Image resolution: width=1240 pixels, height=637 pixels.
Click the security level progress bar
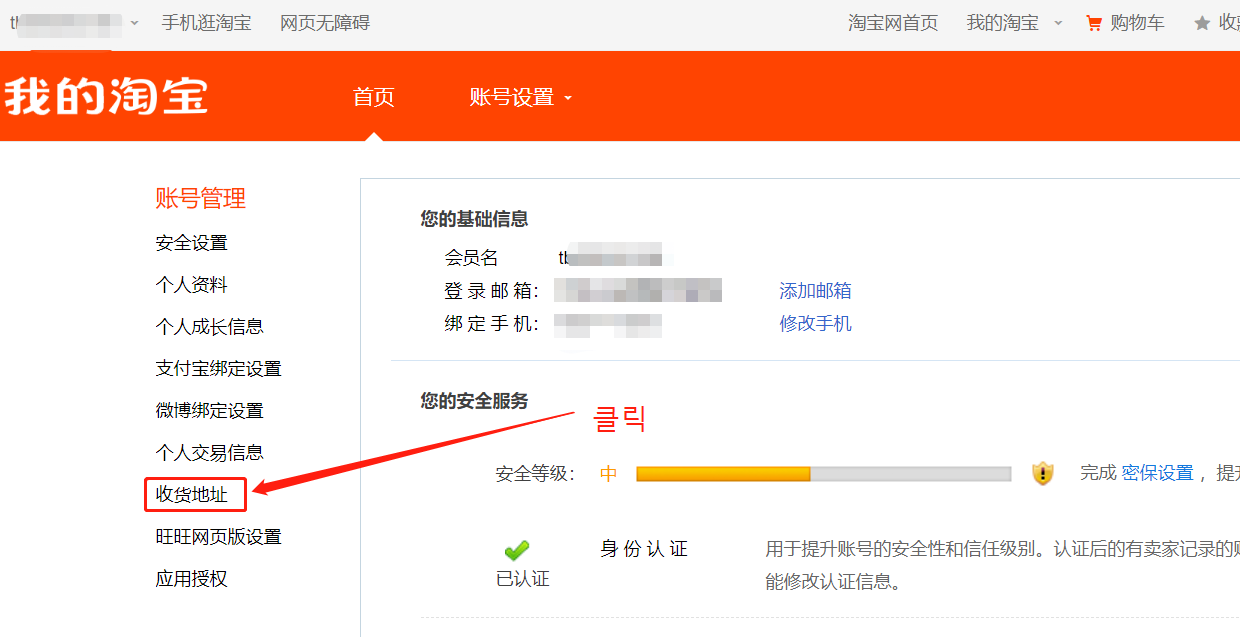click(824, 474)
